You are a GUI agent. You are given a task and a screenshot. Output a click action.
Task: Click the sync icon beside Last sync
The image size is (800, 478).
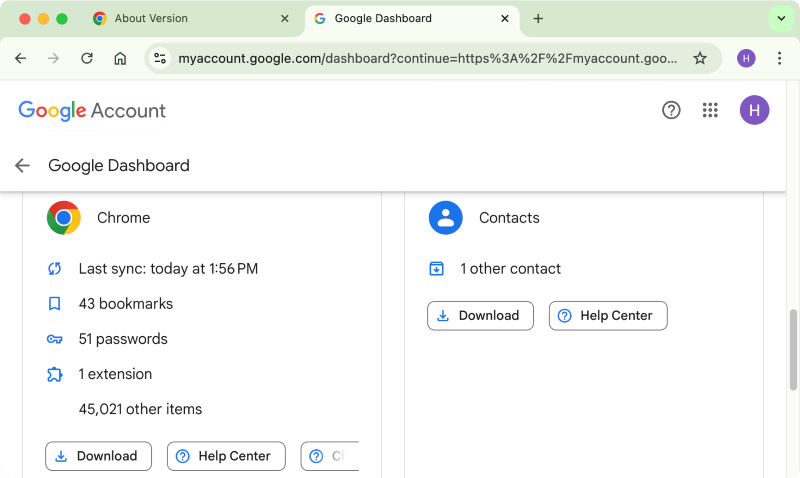pyautogui.click(x=55, y=268)
